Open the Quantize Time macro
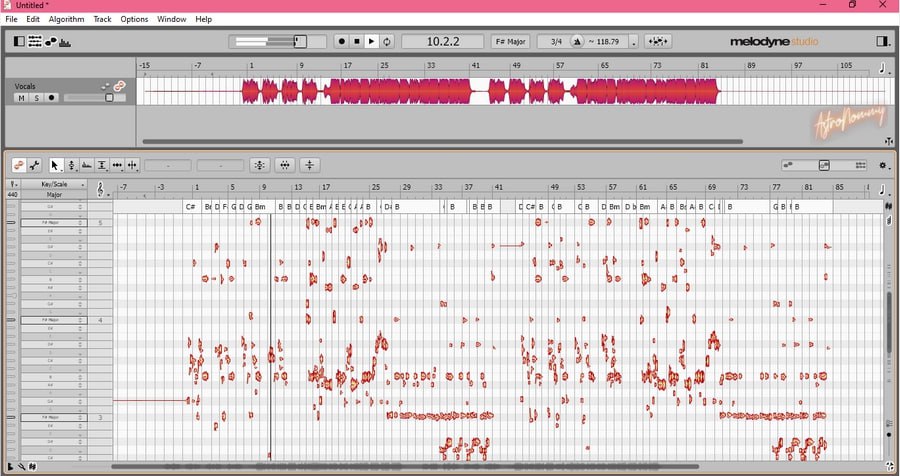This screenshot has width=900, height=476. 285,165
